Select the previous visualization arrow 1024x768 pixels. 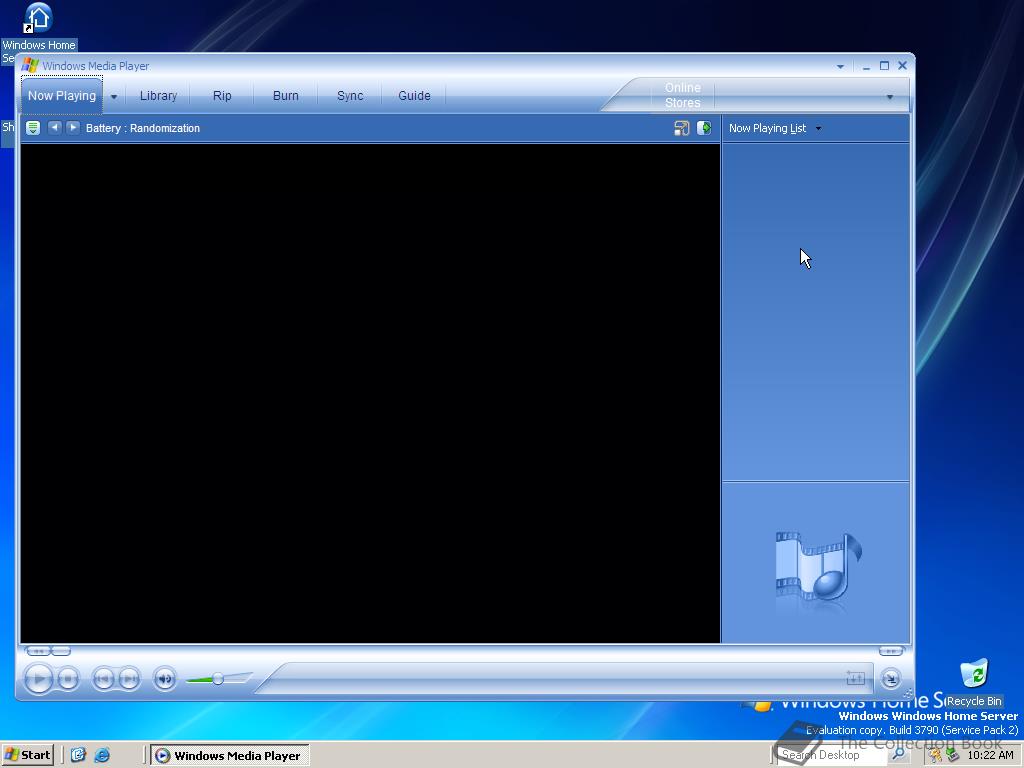click(x=54, y=127)
